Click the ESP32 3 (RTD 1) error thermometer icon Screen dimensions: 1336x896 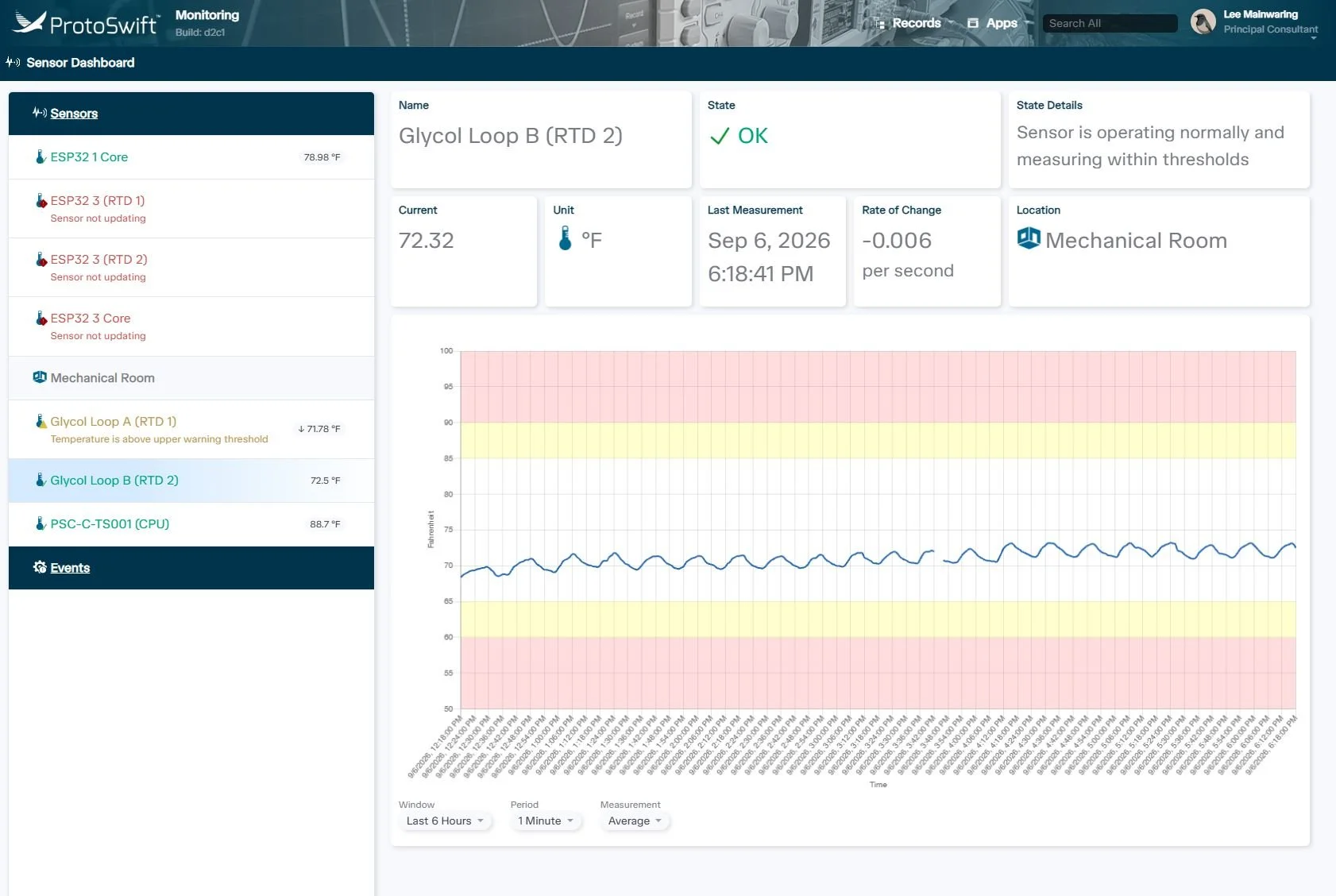point(41,200)
